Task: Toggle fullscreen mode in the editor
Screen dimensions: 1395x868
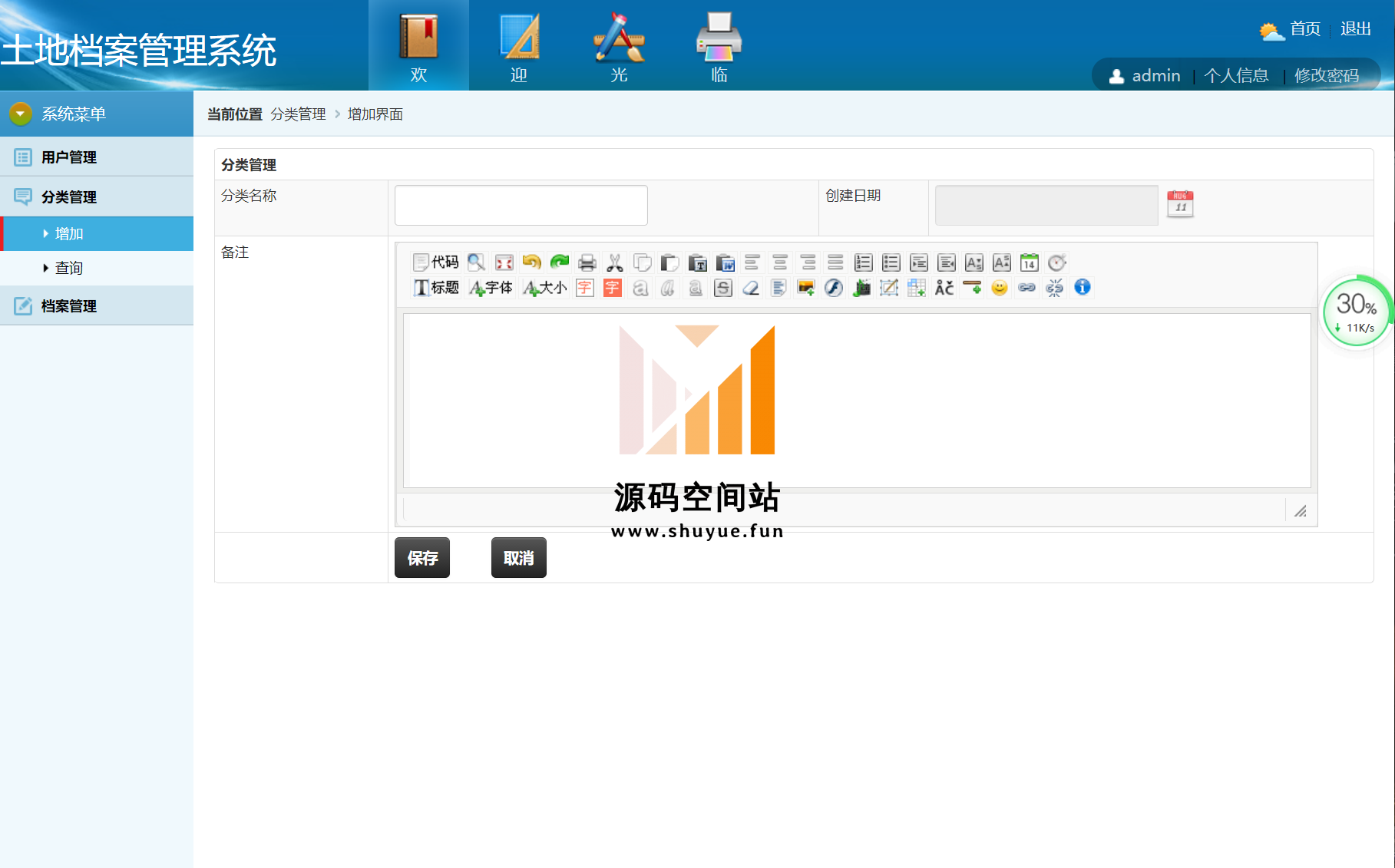Action: tap(504, 262)
